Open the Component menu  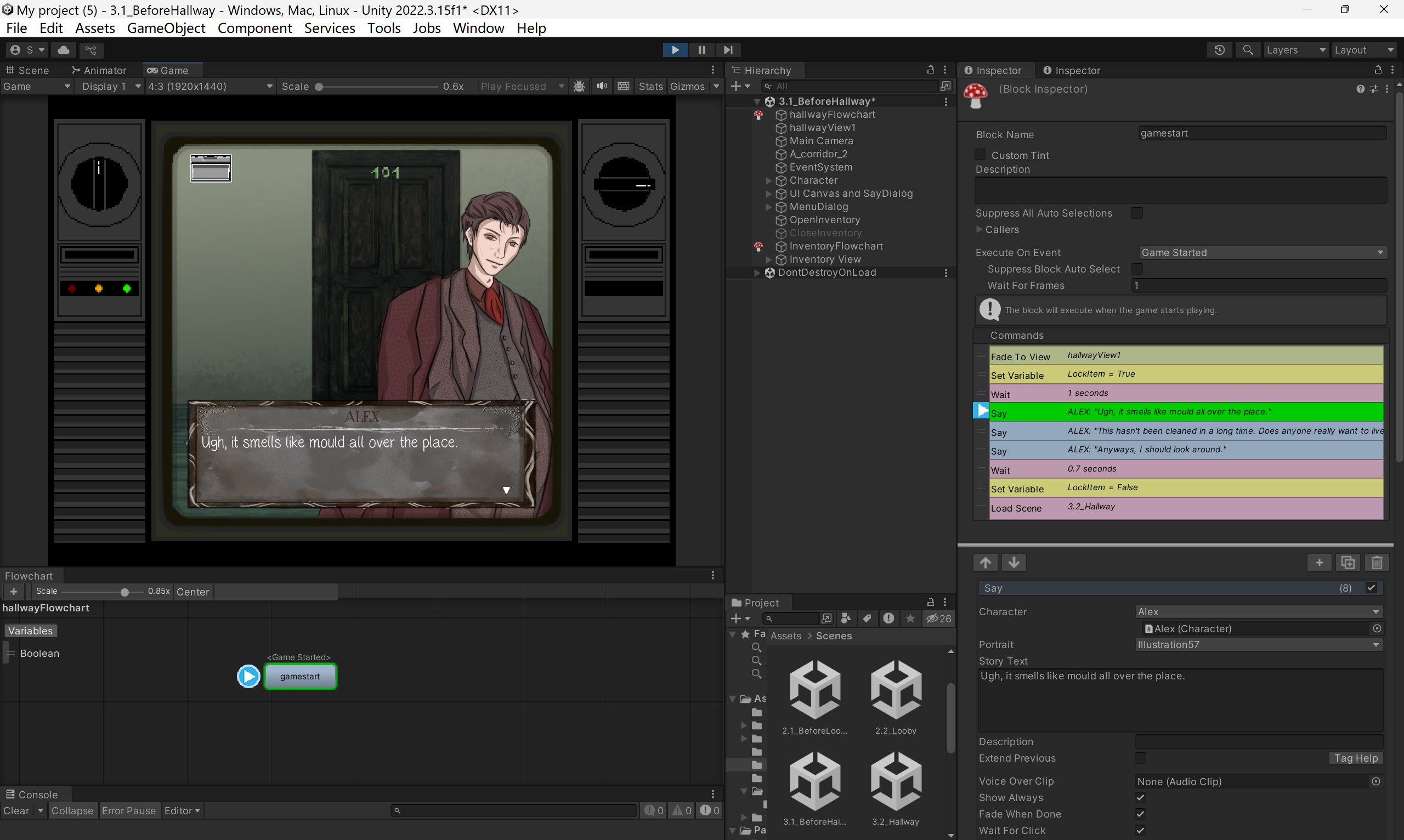point(254,28)
